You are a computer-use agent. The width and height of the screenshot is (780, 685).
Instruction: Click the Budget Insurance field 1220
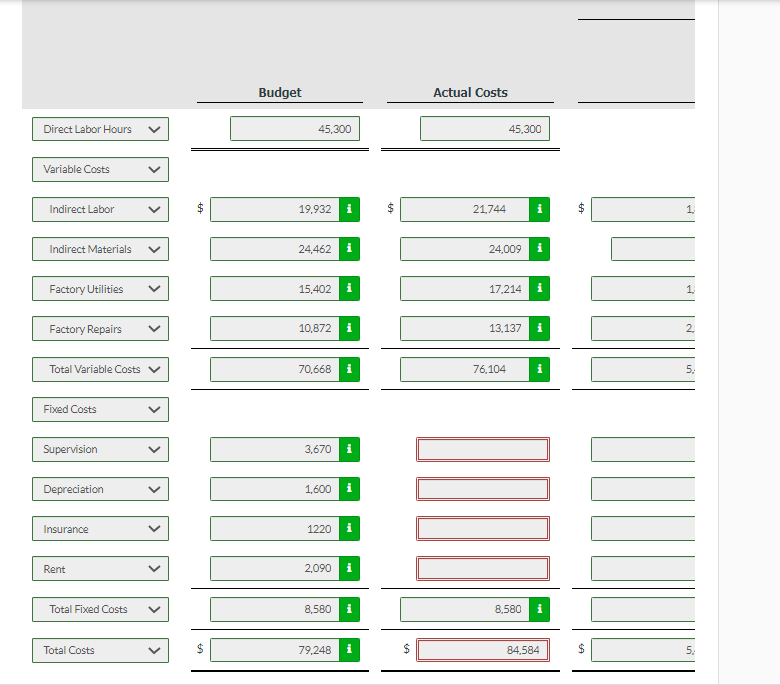[275, 528]
